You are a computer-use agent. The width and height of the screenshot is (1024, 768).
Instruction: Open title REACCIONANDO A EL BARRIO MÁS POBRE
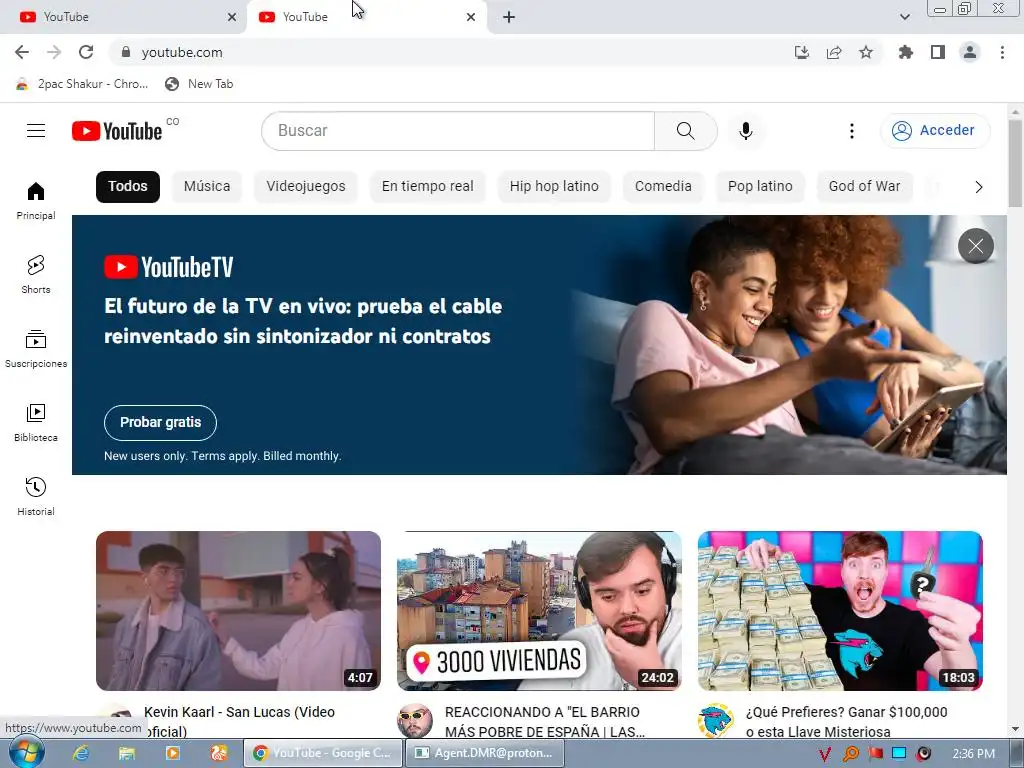[545, 722]
